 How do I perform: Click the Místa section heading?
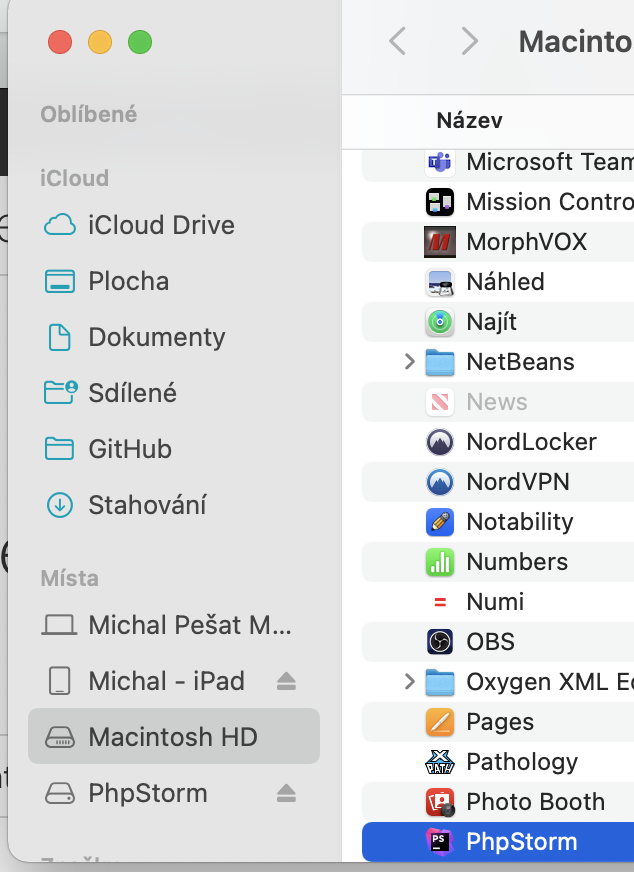pos(70,579)
